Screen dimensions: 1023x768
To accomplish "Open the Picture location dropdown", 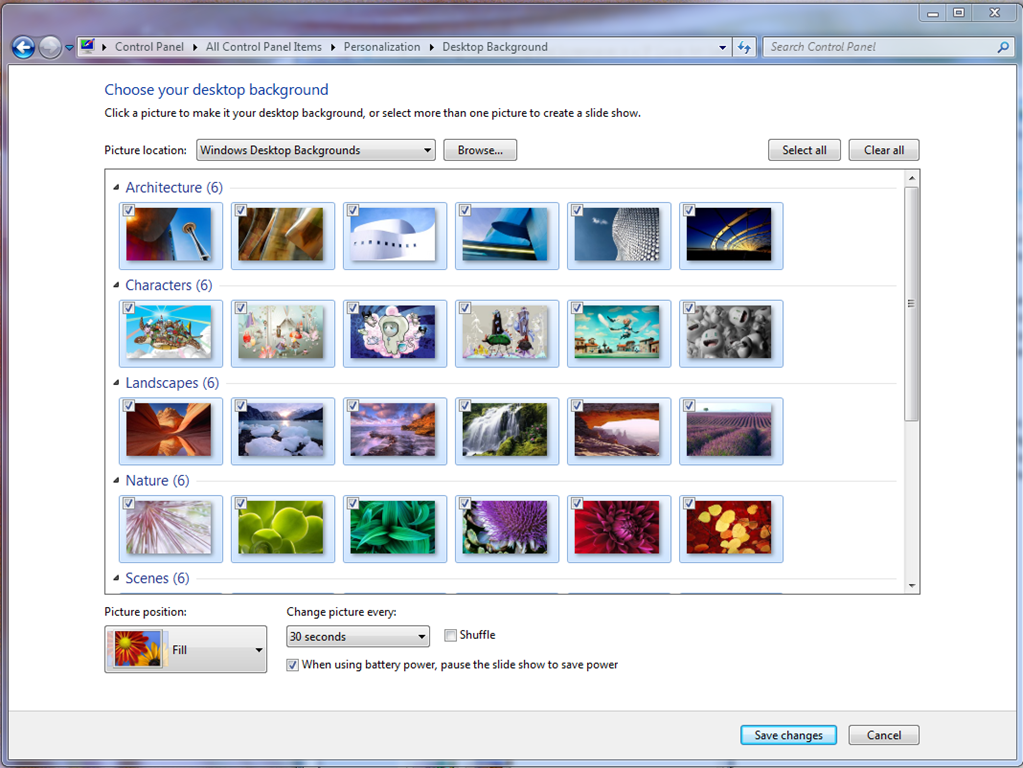I will coord(316,150).
